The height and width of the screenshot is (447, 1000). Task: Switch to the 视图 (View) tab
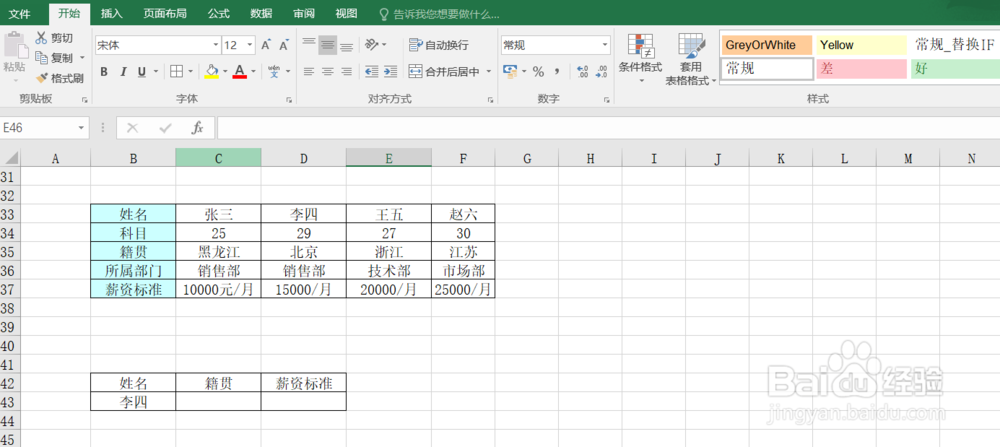[346, 14]
